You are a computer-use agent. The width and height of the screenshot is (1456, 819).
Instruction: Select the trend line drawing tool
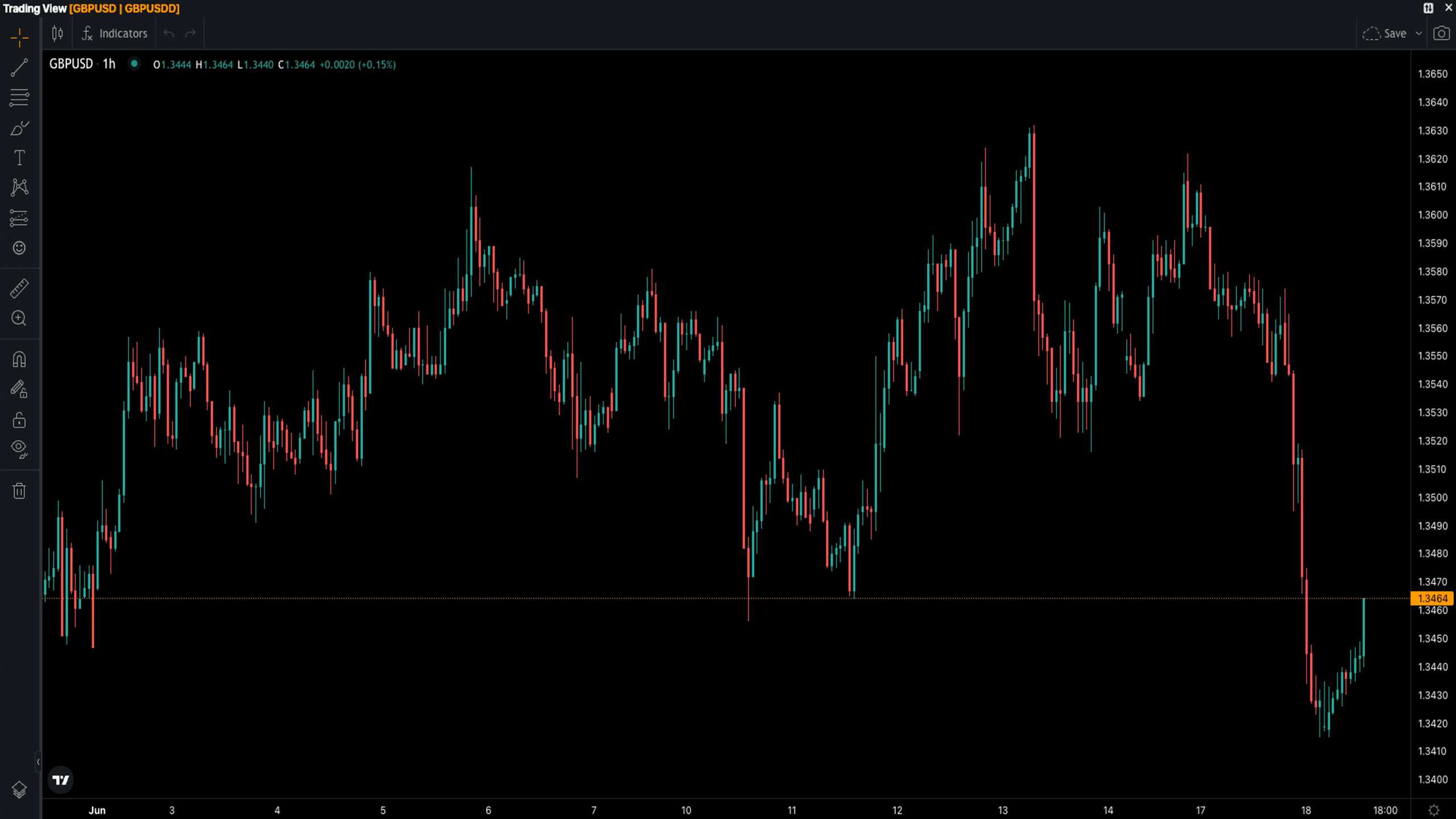(19, 68)
